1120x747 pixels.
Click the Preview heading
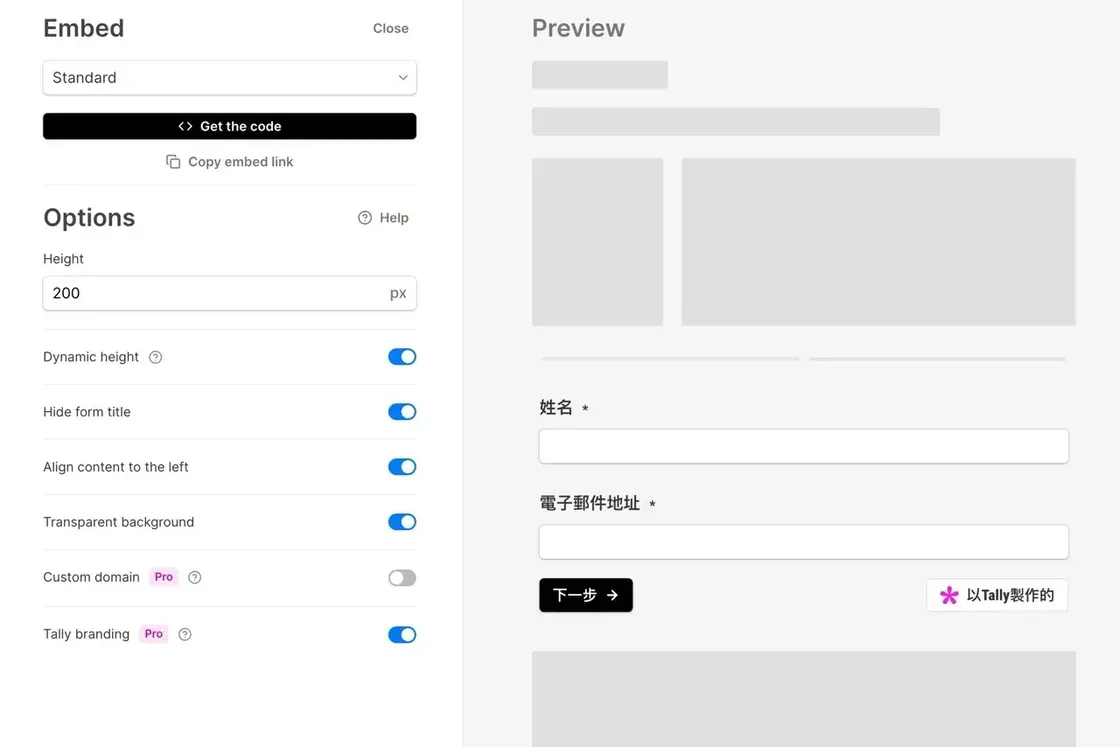click(x=579, y=29)
